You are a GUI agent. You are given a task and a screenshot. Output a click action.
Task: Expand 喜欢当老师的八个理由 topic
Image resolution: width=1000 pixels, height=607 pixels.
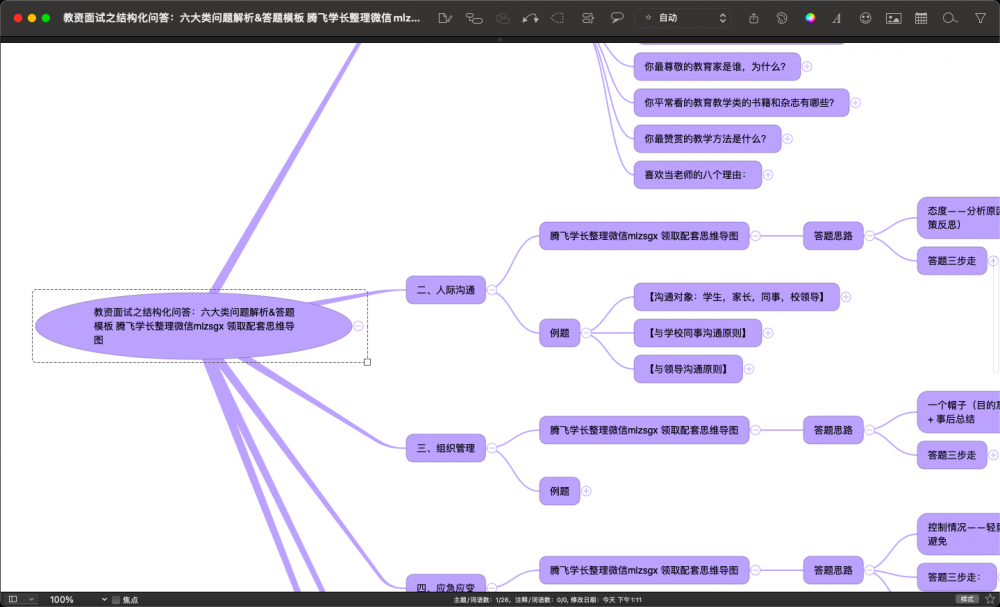[x=768, y=175]
